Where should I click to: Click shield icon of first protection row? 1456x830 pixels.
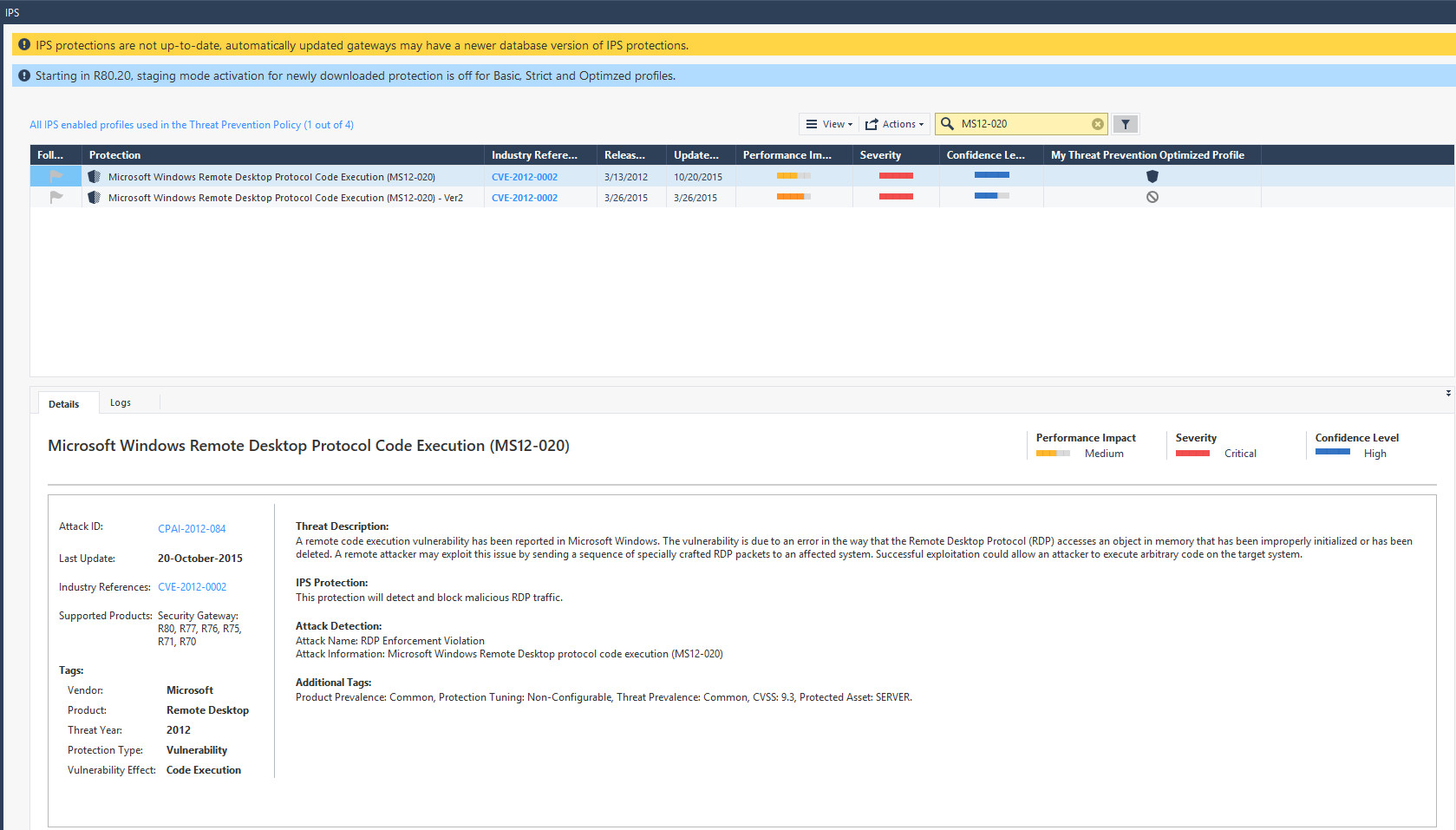(x=95, y=176)
